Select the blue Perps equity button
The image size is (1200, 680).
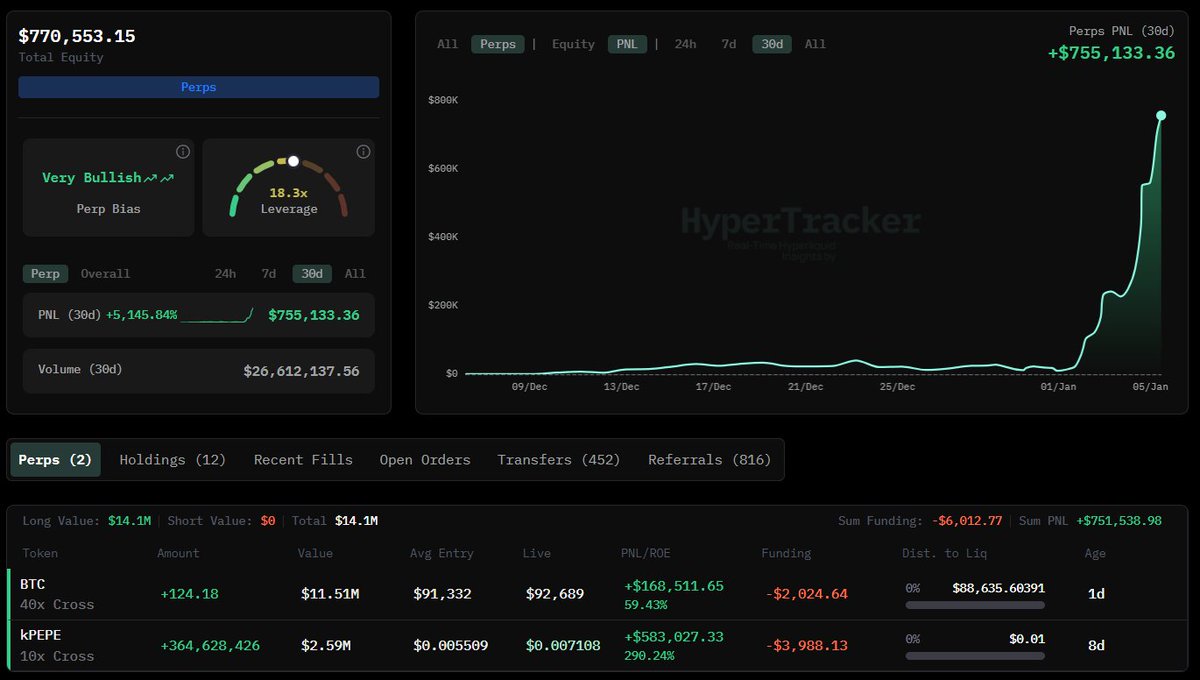198,87
